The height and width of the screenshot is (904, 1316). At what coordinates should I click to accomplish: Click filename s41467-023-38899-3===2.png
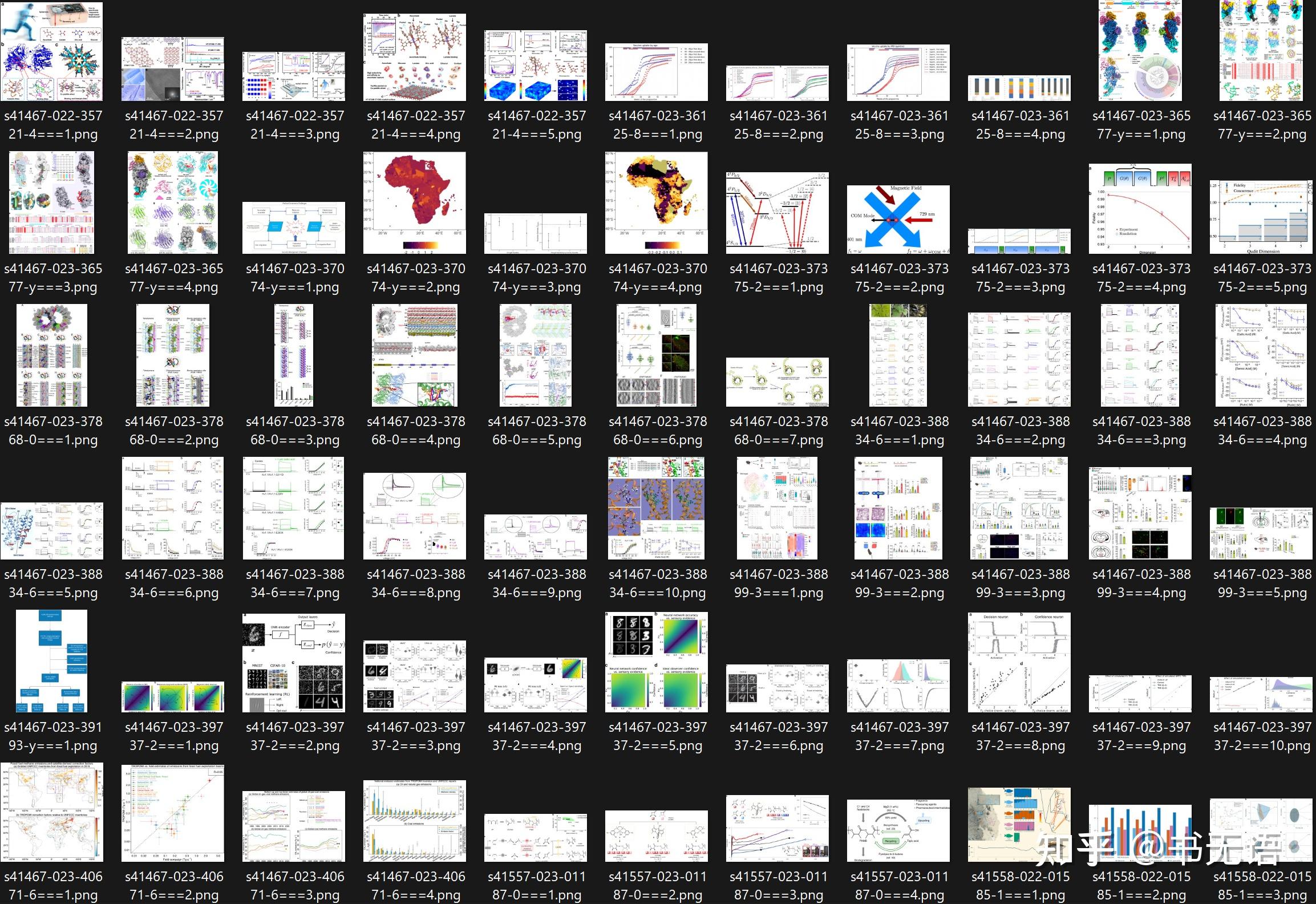coord(900,583)
